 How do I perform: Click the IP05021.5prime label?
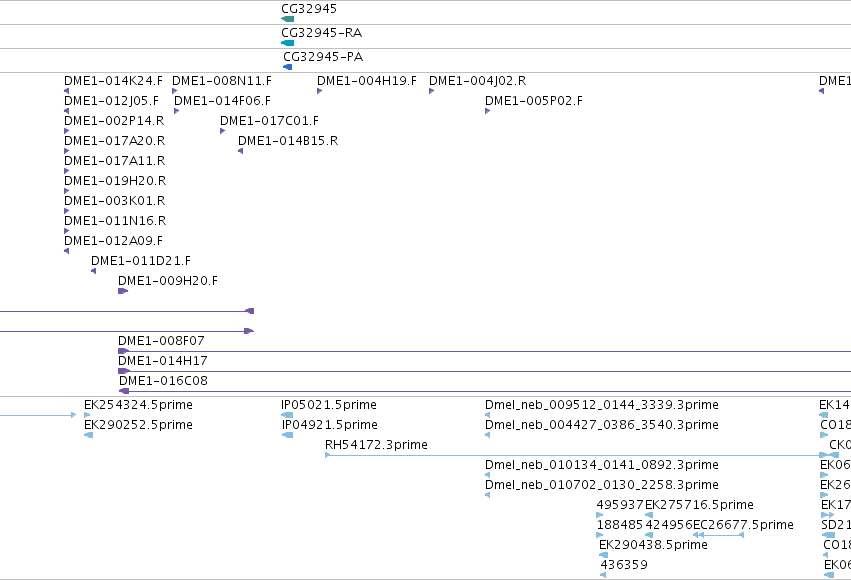pos(329,405)
